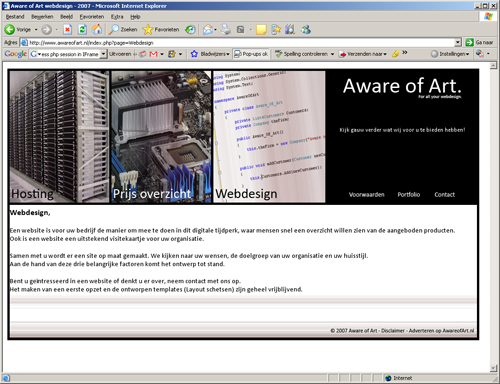Open the Extra menu
The width and height of the screenshot is (500, 384).
click(117, 17)
